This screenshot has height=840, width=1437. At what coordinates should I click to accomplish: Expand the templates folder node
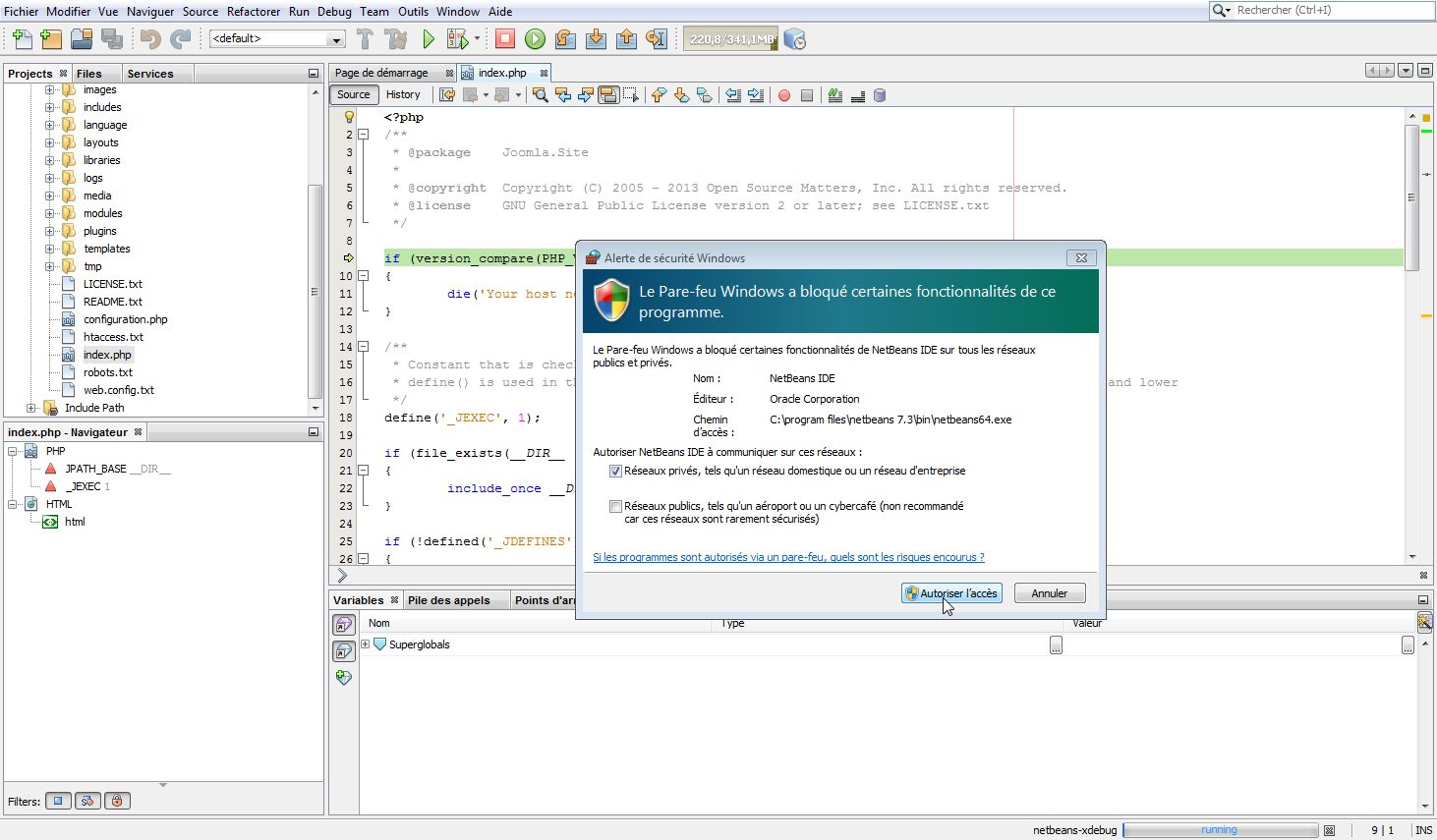click(x=49, y=249)
